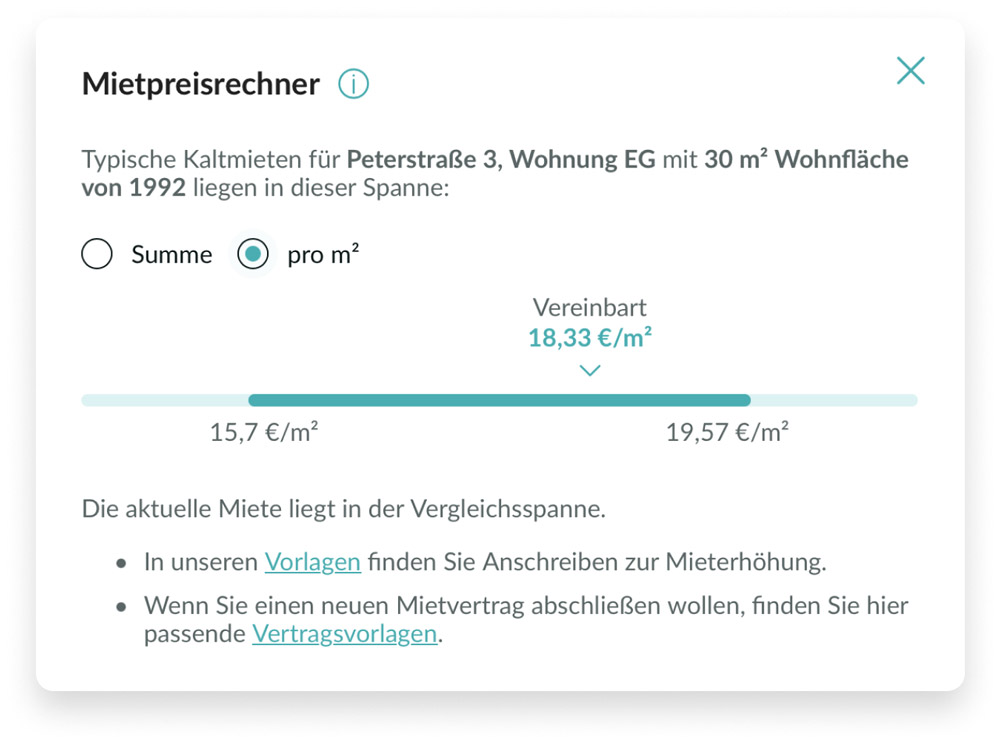Viewport: 1000px width, 744px height.
Task: Click the Summe option label
Action: [172, 255]
